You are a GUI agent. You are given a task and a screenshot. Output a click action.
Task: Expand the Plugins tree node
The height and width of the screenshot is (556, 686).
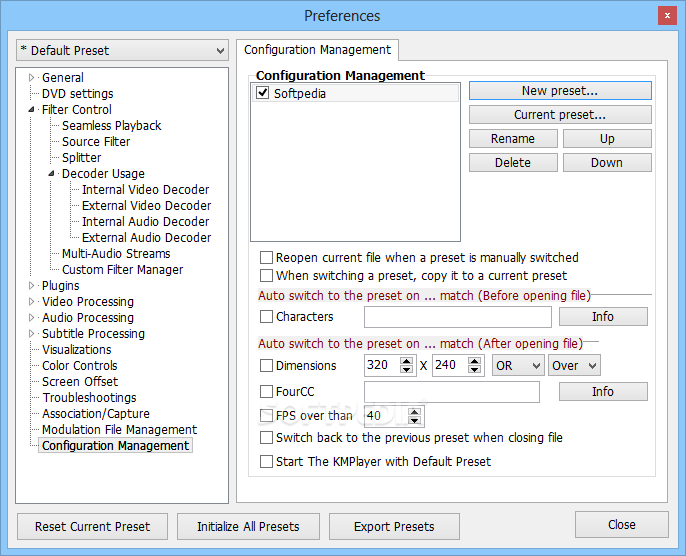(x=32, y=286)
